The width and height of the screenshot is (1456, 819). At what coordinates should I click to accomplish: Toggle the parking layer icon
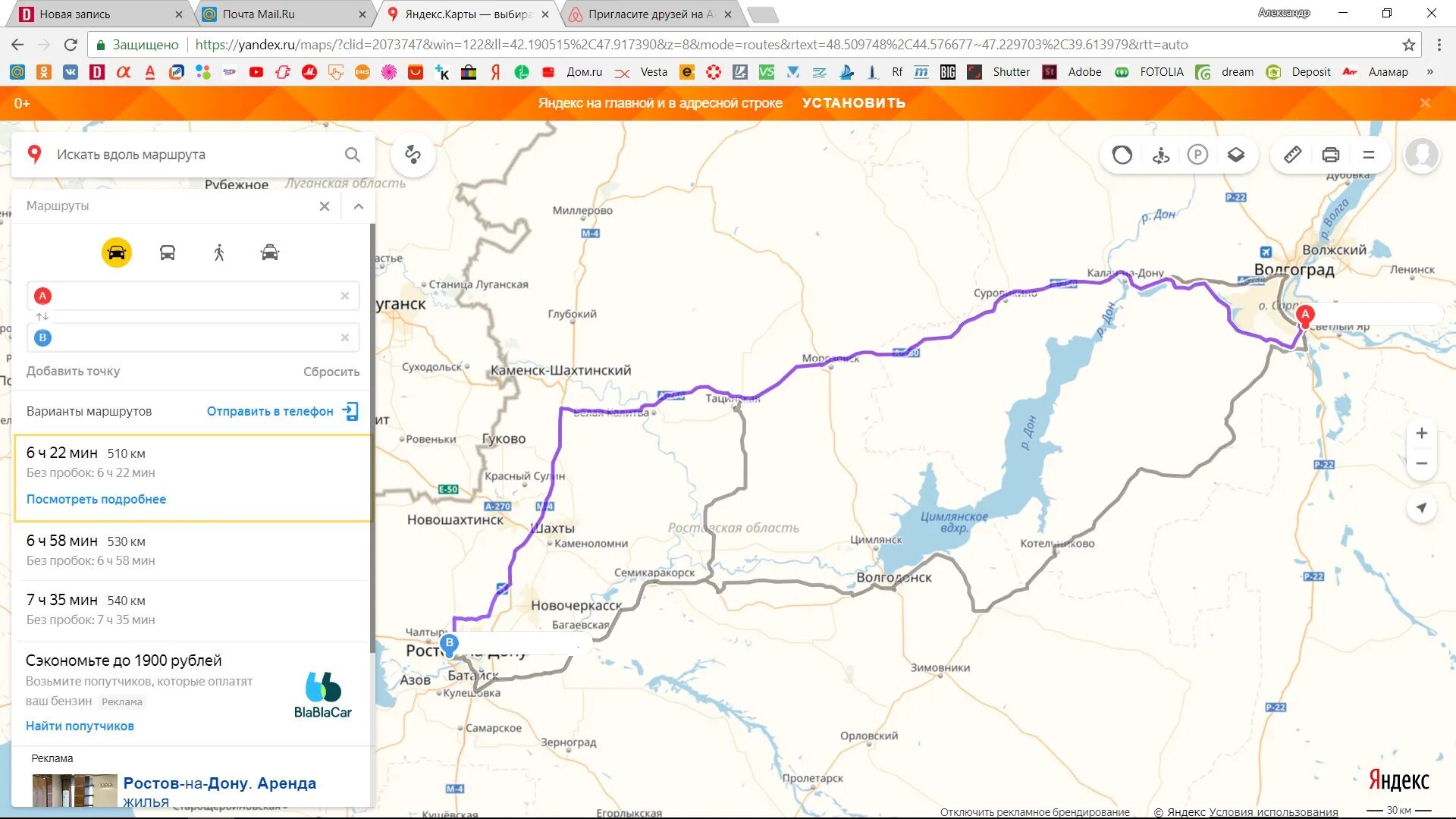pos(1197,155)
